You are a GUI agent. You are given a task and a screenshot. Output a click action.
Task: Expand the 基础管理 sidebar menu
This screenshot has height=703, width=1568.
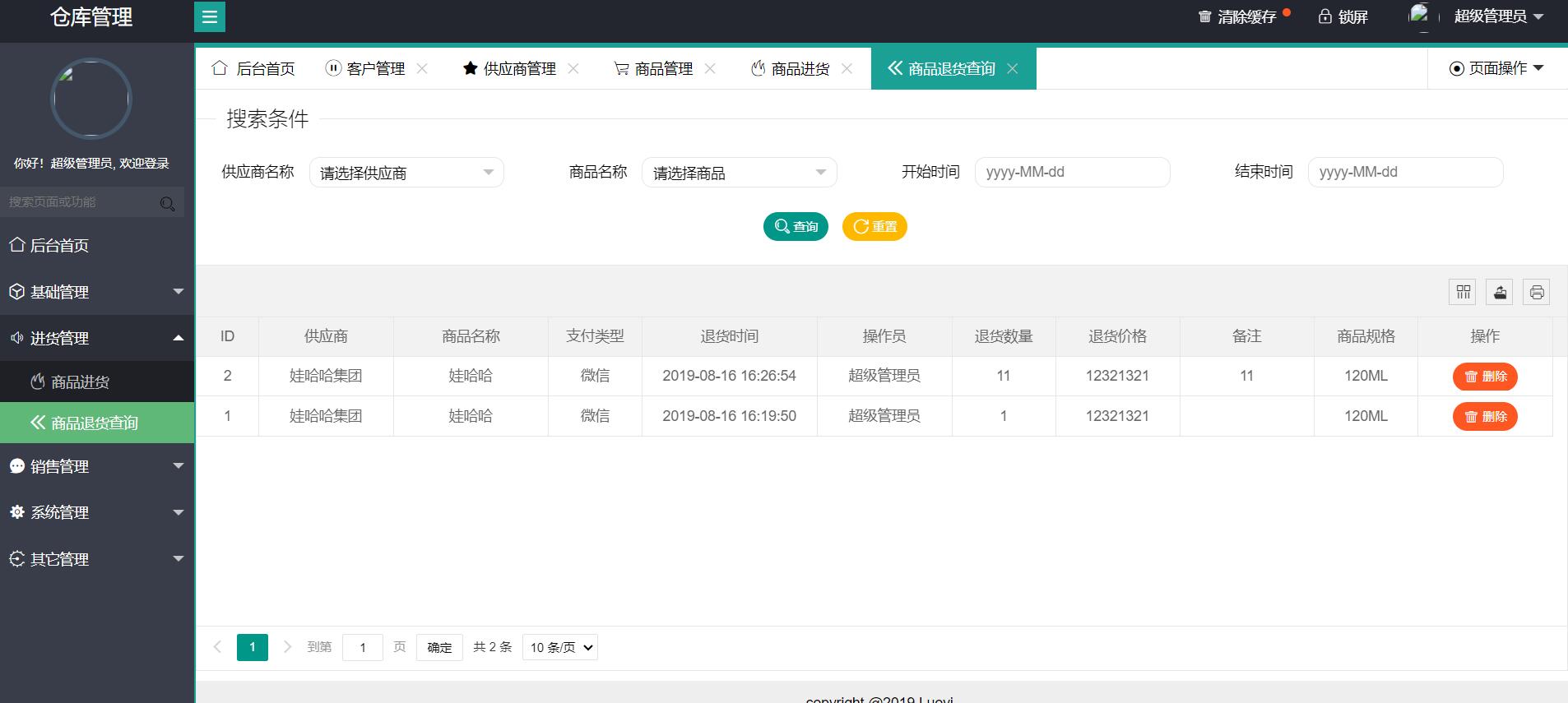tap(97, 292)
